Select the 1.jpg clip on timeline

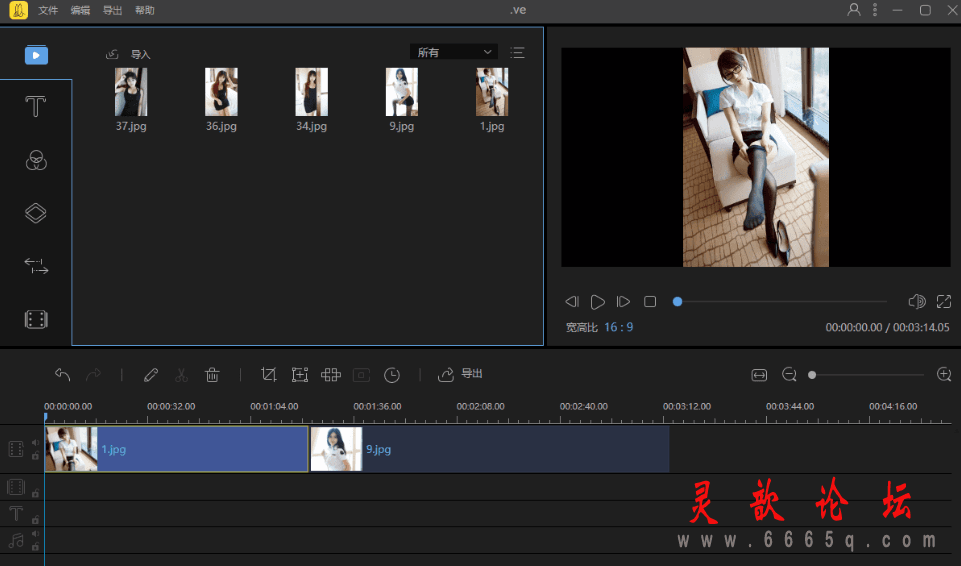(x=177, y=449)
